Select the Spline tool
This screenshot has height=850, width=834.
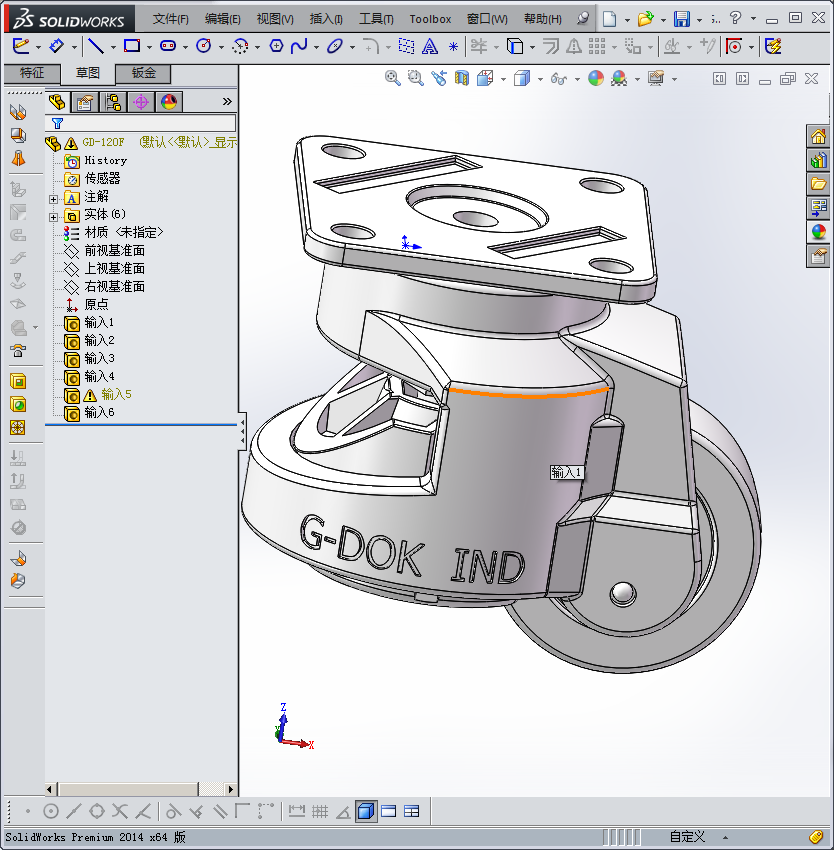[299, 46]
